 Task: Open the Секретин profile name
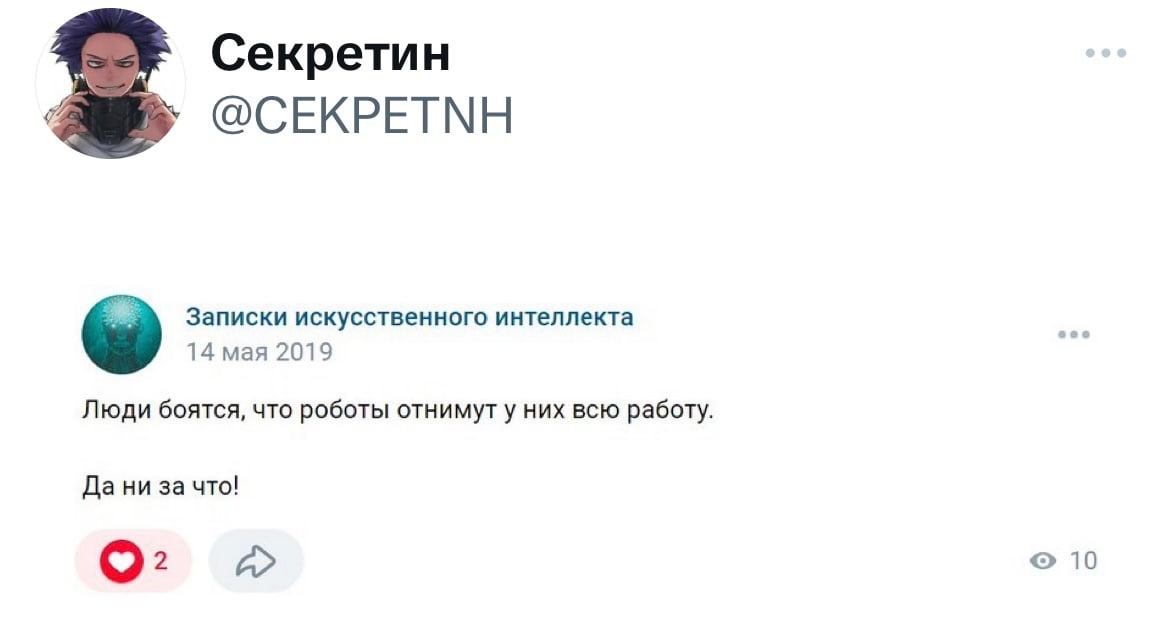click(331, 54)
